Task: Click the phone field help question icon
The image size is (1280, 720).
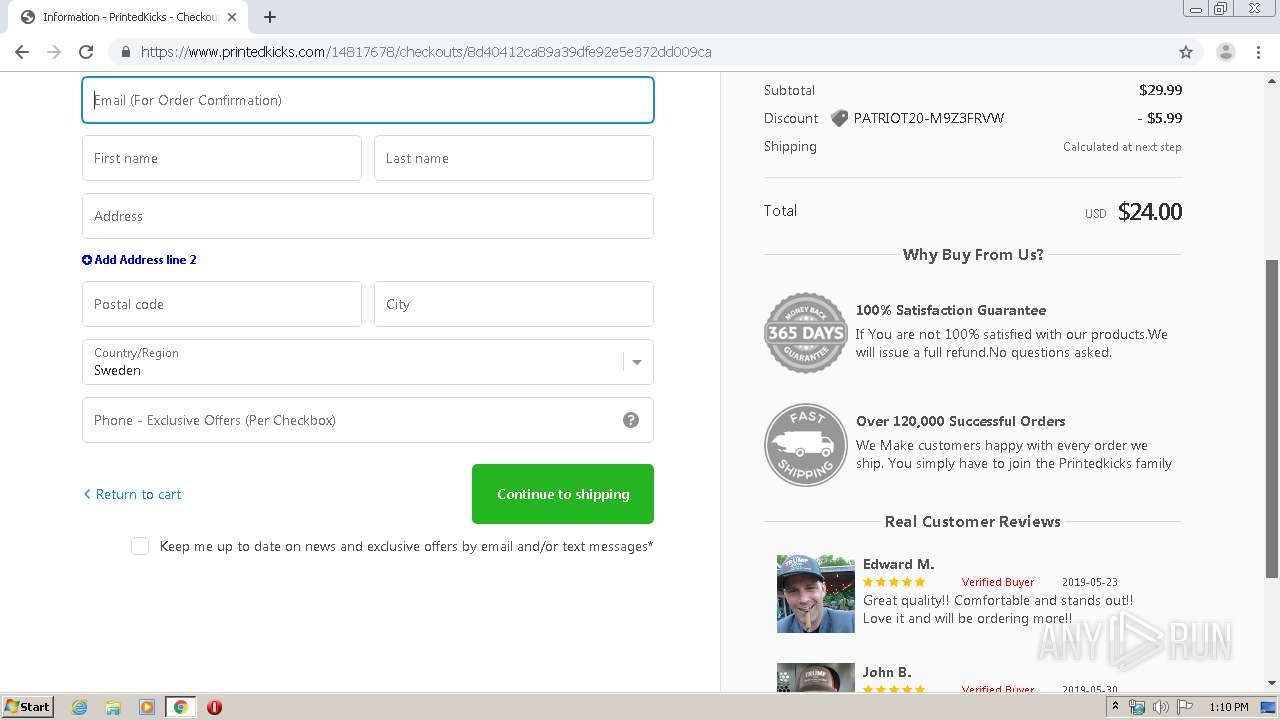Action: click(x=631, y=420)
